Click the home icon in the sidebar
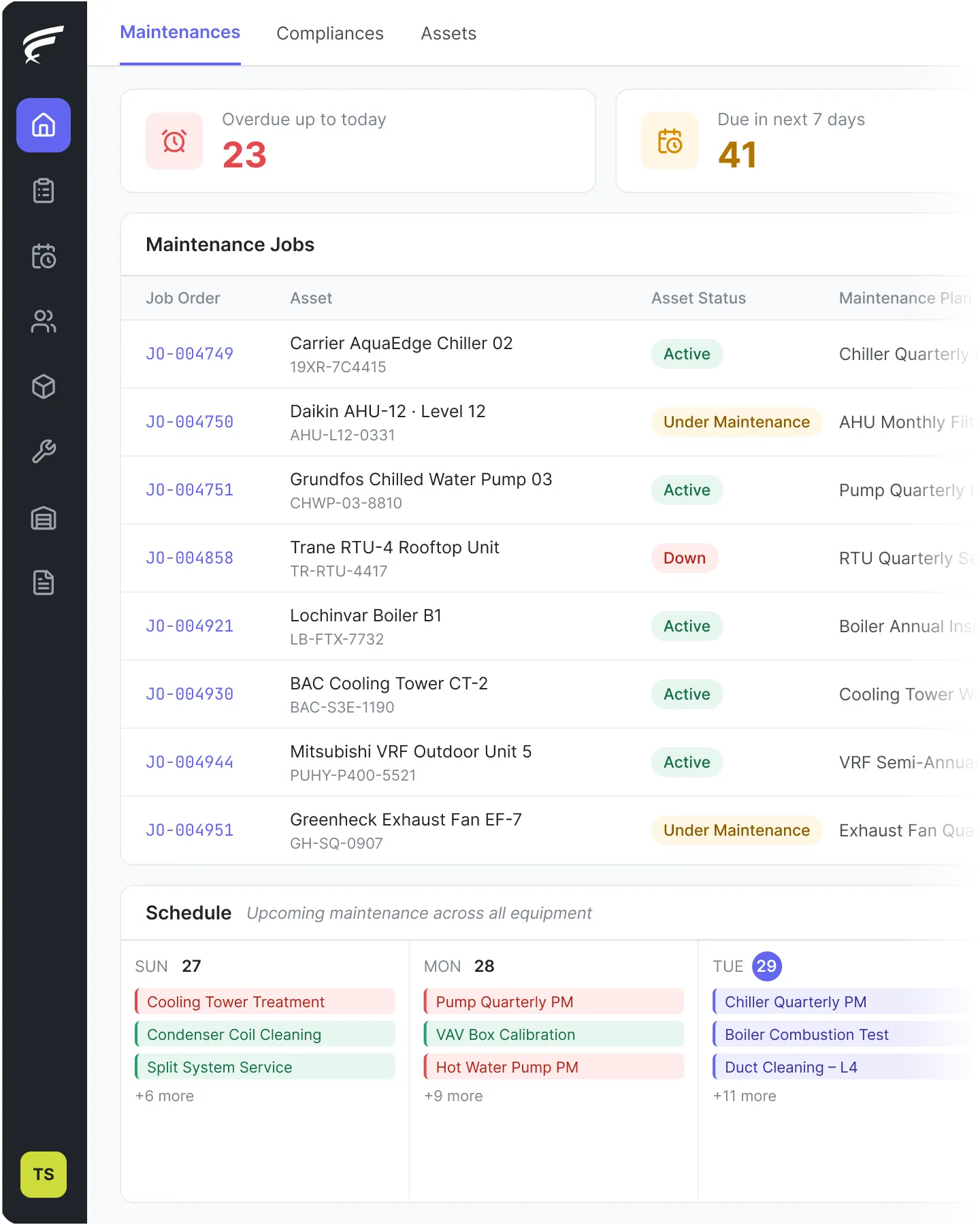 tap(44, 125)
